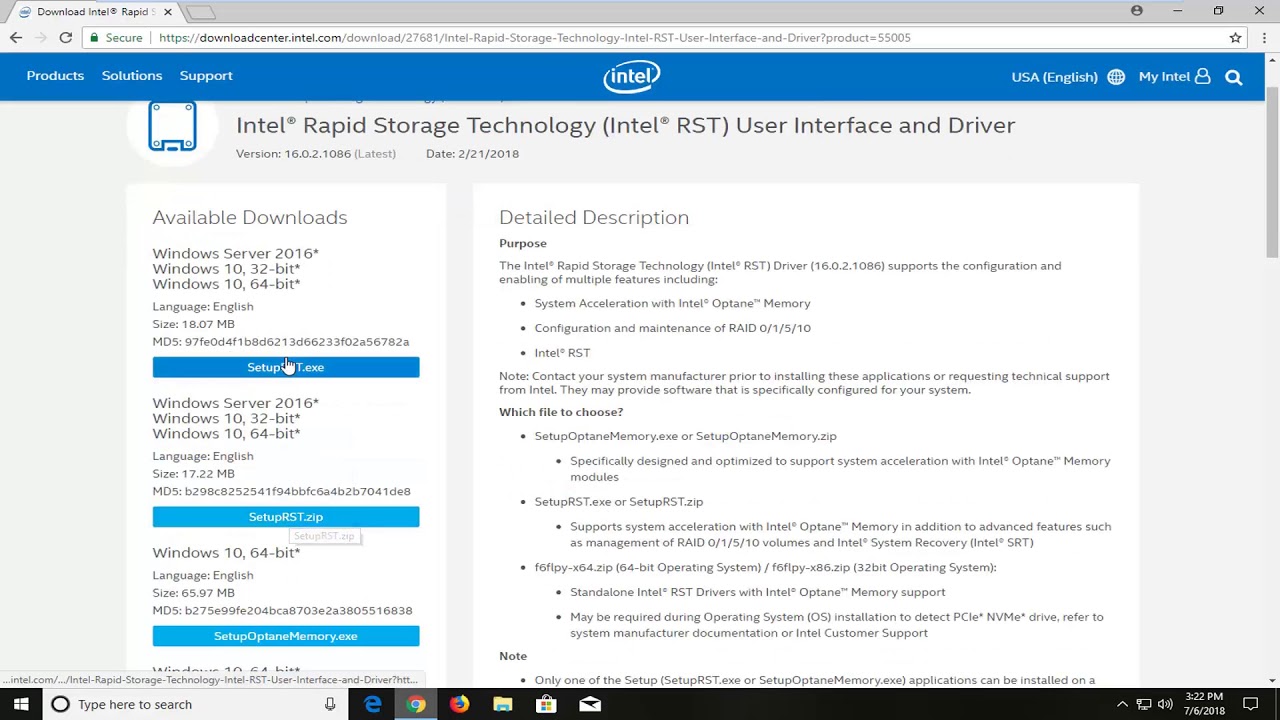1280x720 pixels.
Task: Open the Solutions menu
Action: coord(132,76)
